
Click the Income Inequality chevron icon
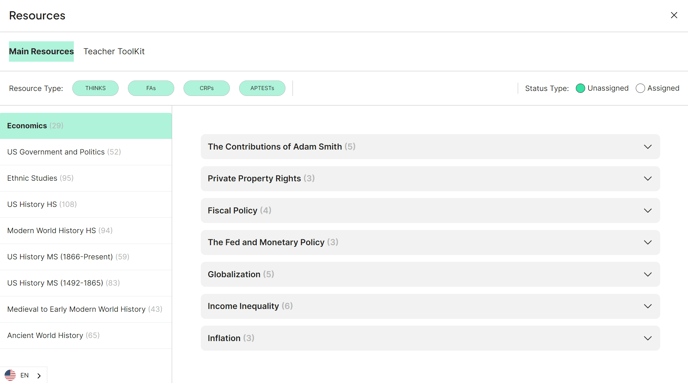(x=648, y=306)
